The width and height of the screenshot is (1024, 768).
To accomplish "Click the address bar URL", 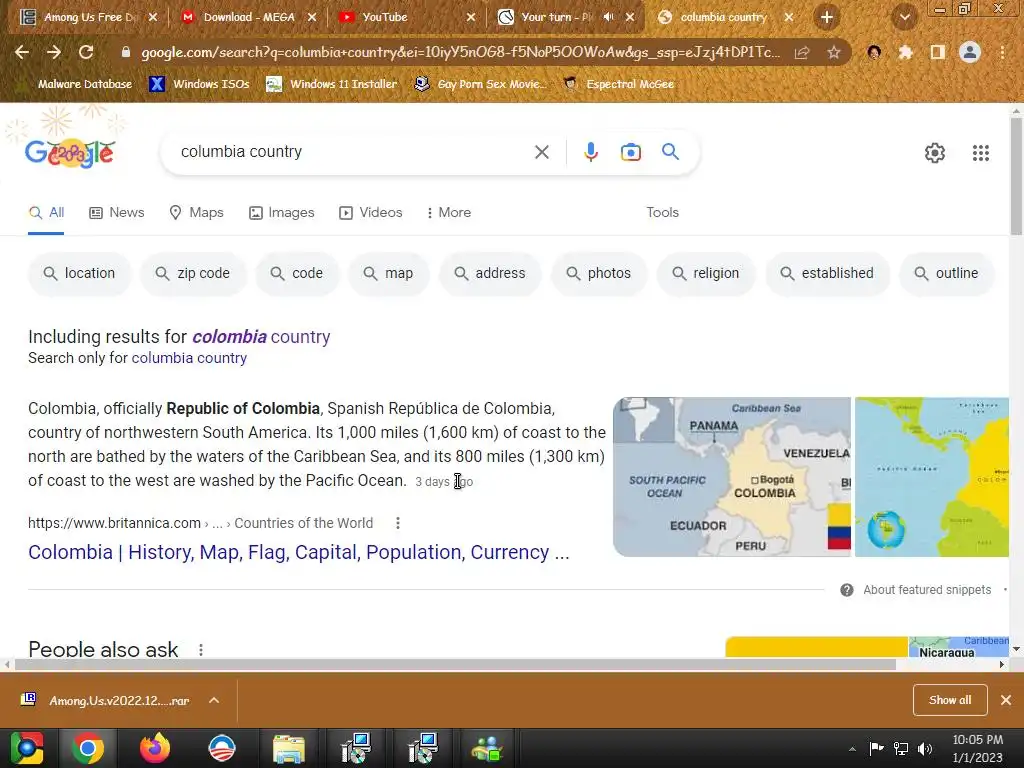I will (460, 52).
